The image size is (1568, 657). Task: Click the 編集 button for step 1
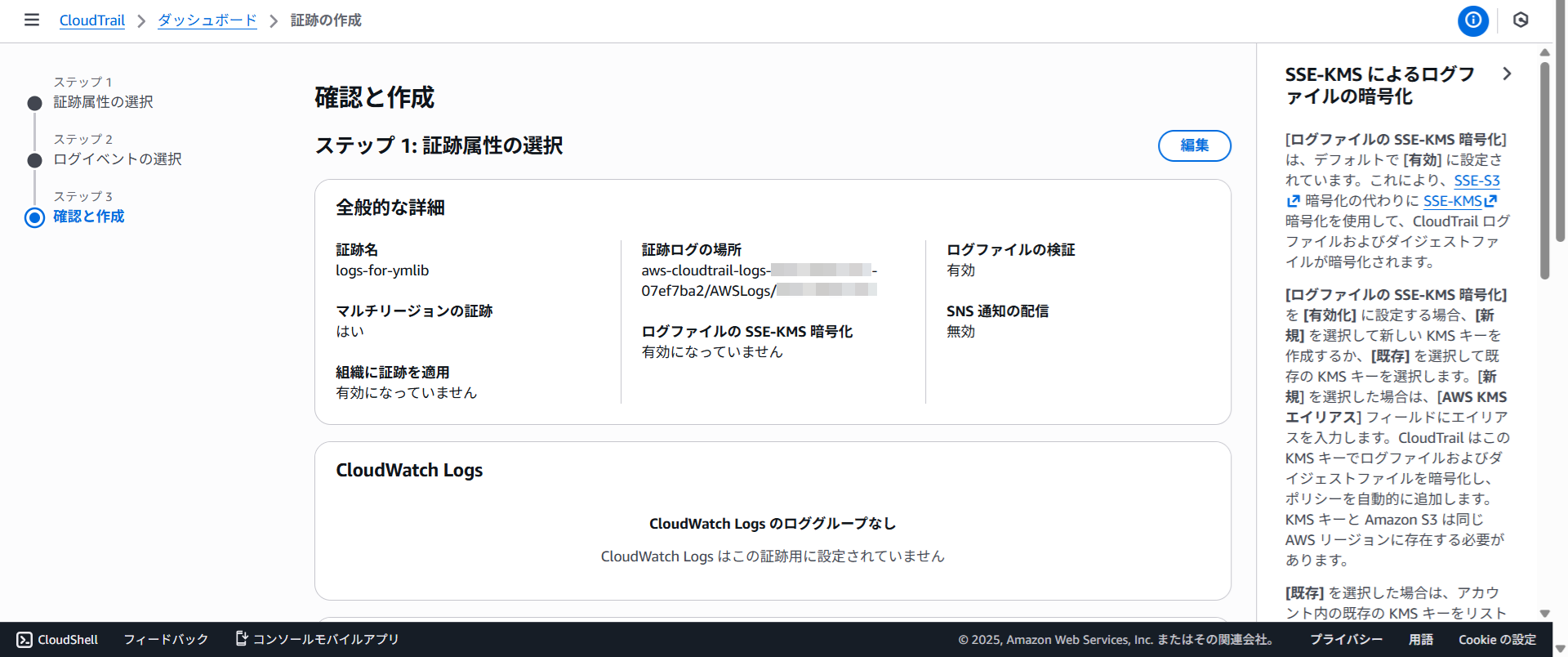coord(1194,145)
